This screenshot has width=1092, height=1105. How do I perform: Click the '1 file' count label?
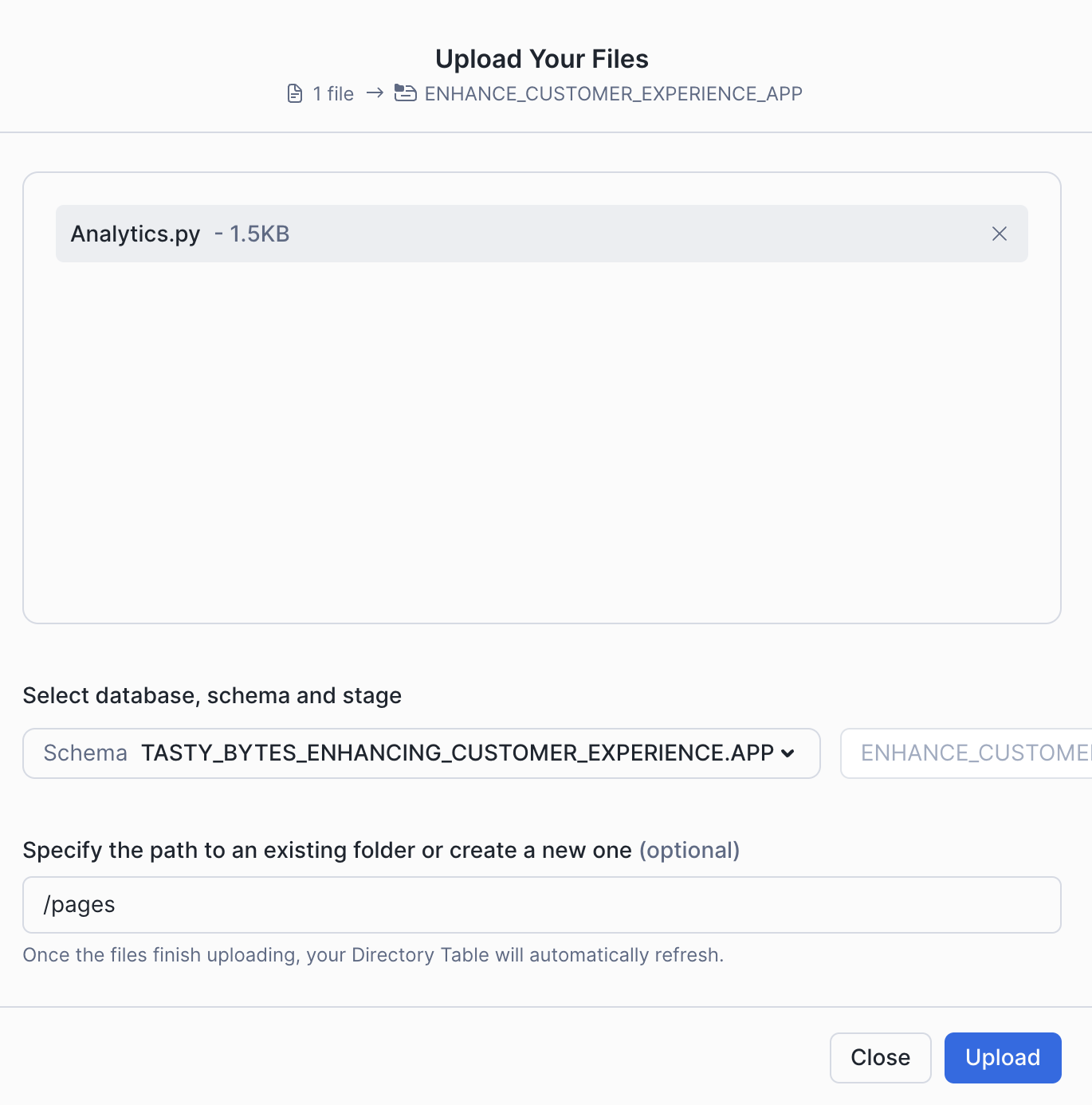coord(333,94)
